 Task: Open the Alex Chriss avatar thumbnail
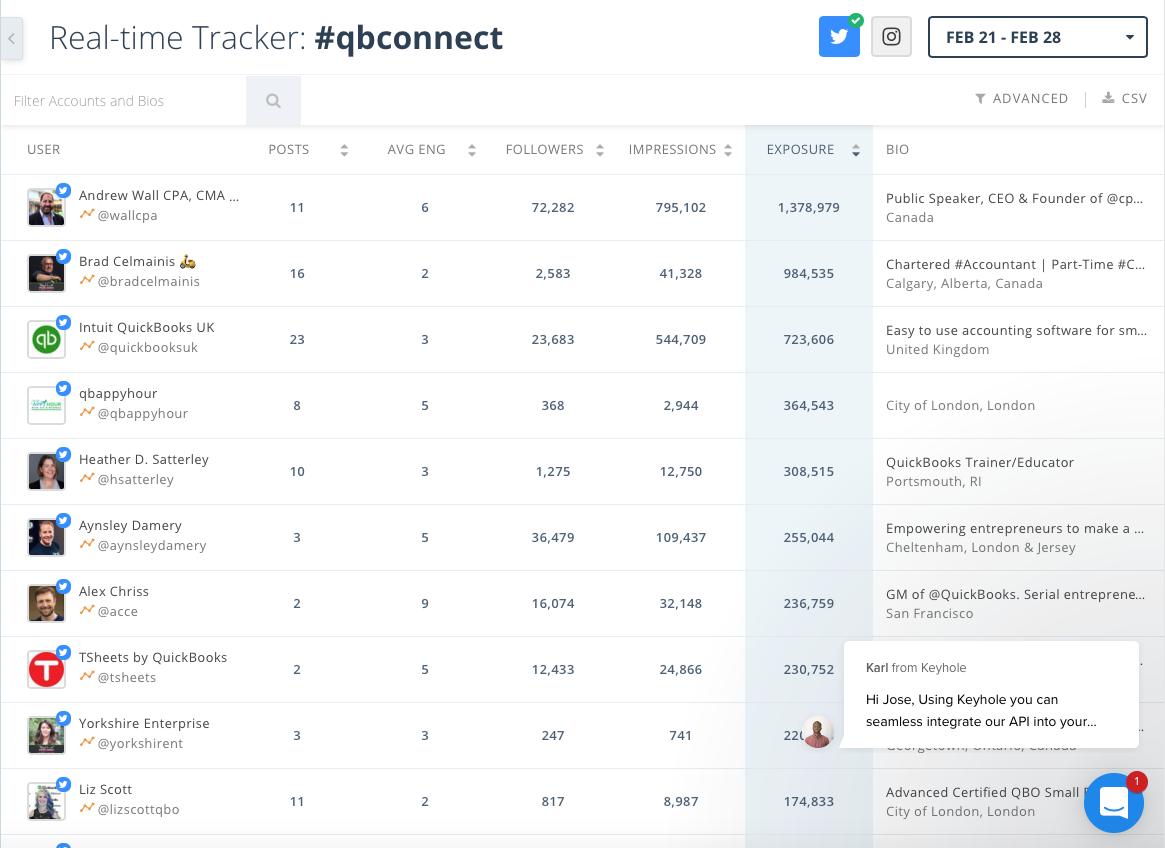(x=46, y=603)
